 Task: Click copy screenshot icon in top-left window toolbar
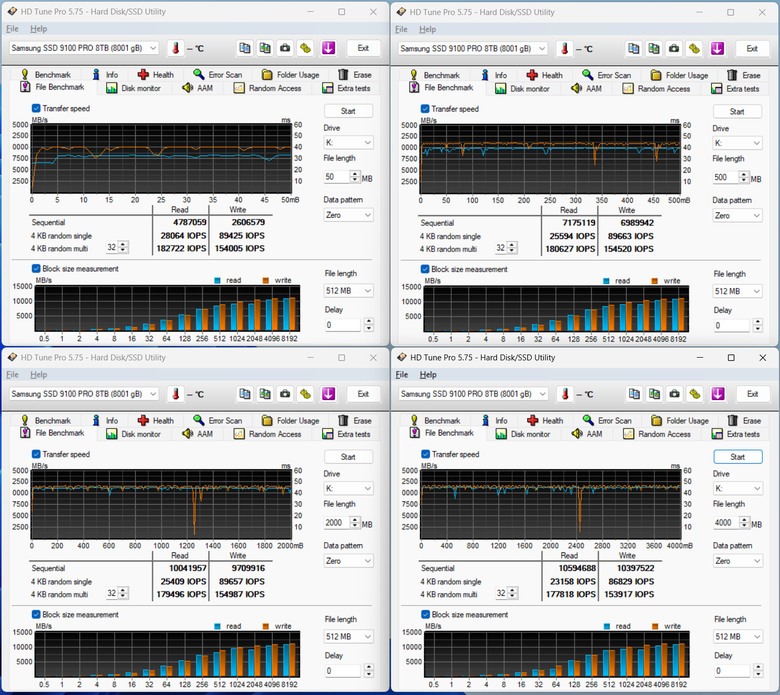pyautogui.click(x=265, y=48)
